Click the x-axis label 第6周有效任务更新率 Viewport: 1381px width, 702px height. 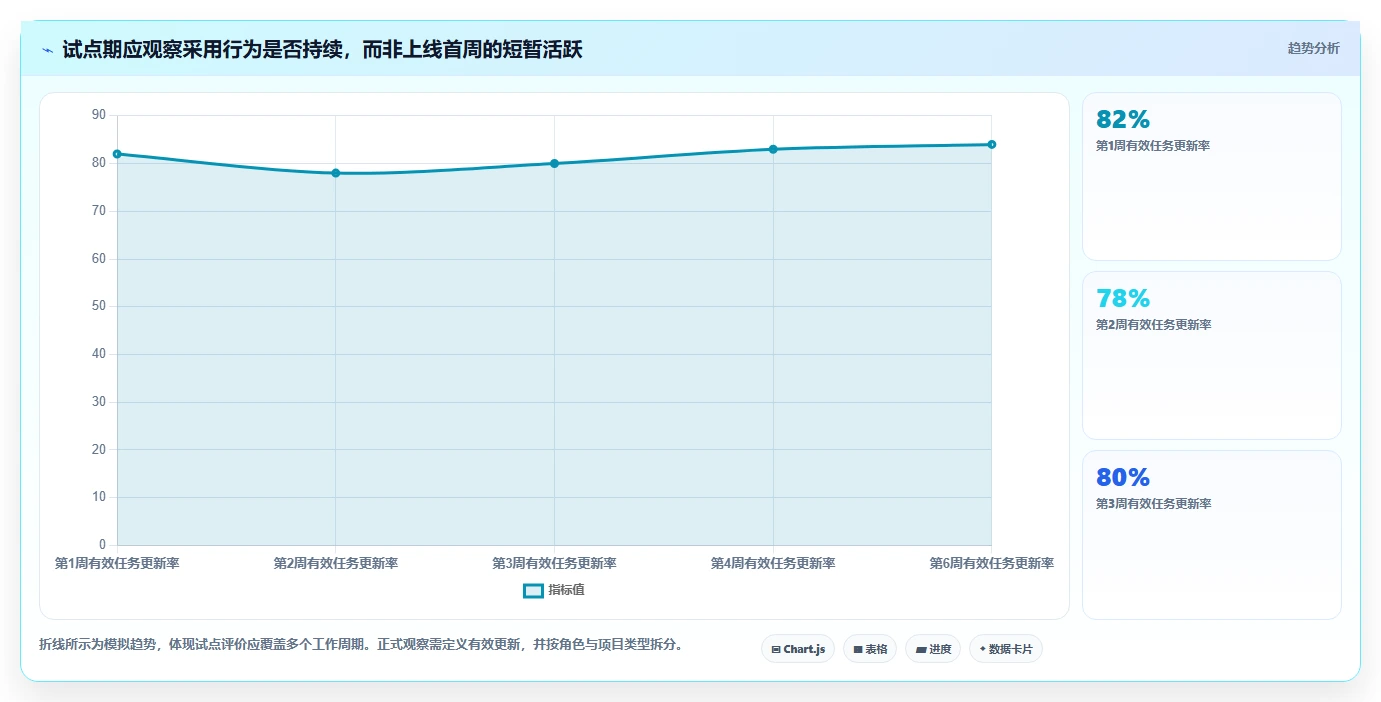click(991, 563)
